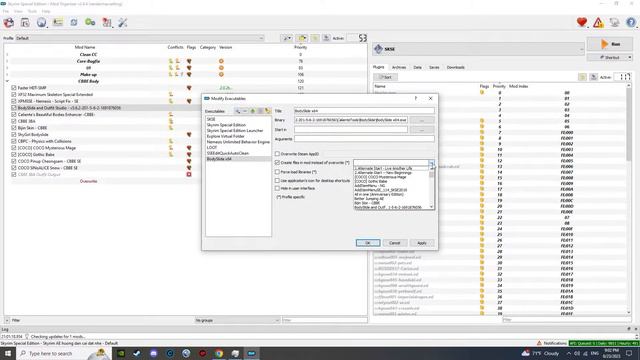Click the create backup icon in Plugins tab

coord(593,77)
